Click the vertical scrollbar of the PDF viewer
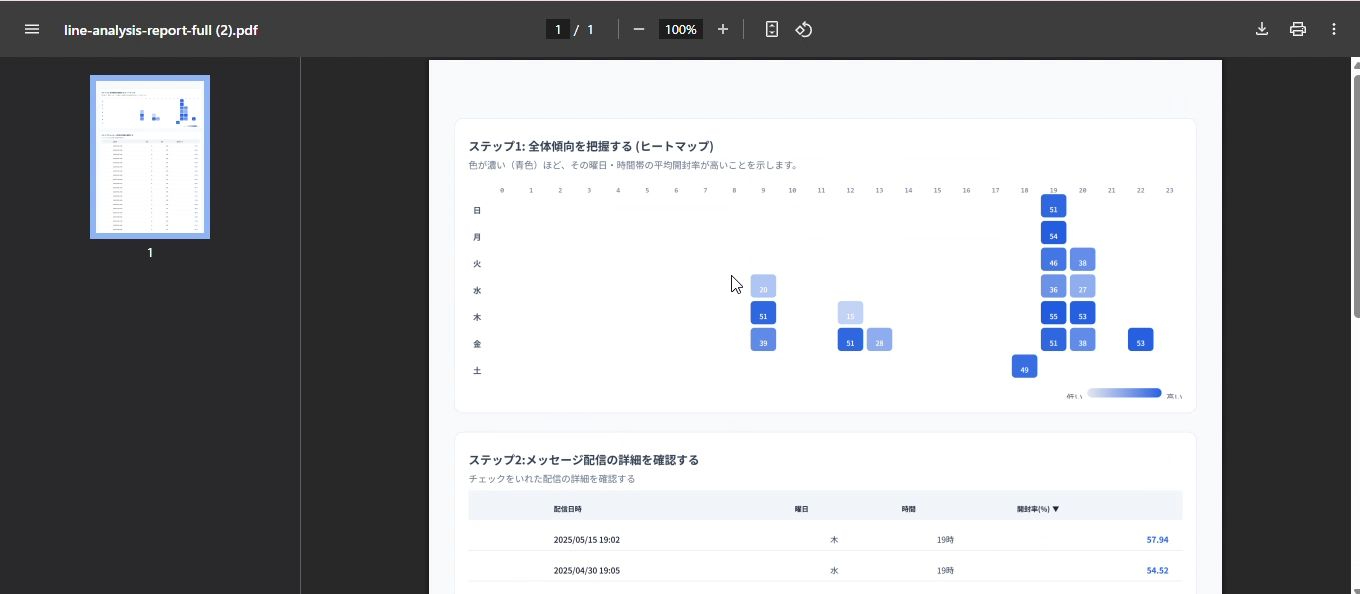1360x594 pixels. coord(1355,195)
